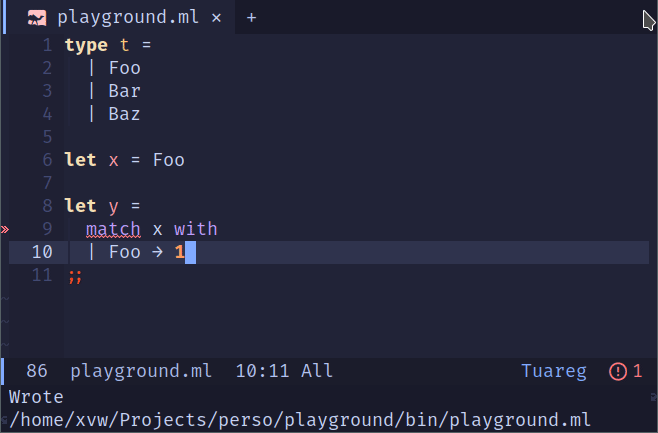
Task: Click line number 1 in the gutter
Action: click(x=46, y=45)
